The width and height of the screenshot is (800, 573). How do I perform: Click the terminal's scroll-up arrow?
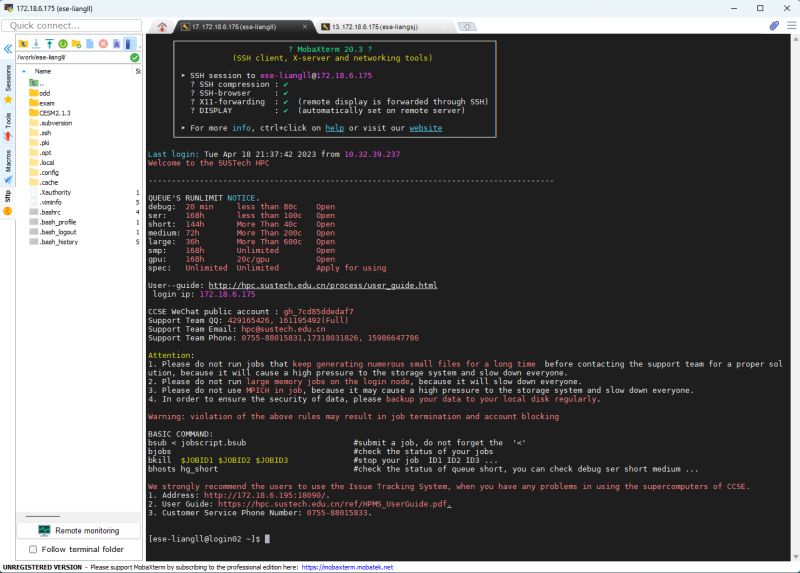(x=795, y=39)
